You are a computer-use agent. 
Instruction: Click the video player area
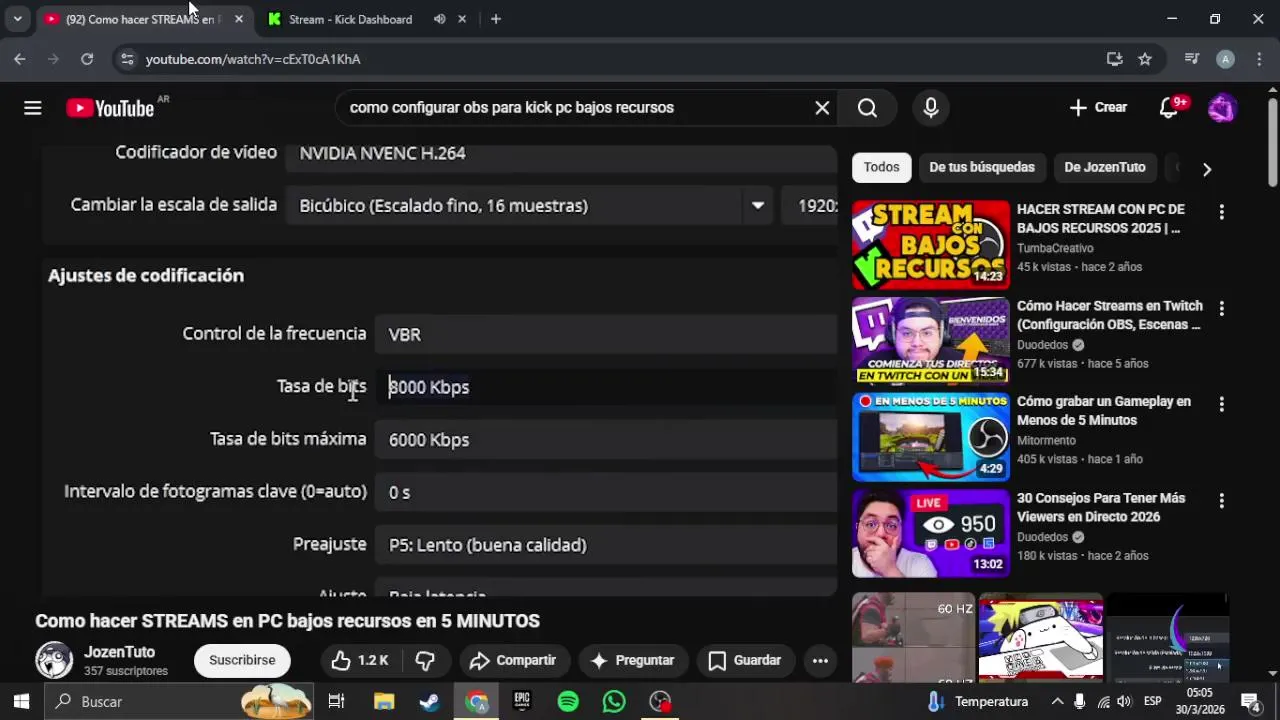click(x=438, y=370)
